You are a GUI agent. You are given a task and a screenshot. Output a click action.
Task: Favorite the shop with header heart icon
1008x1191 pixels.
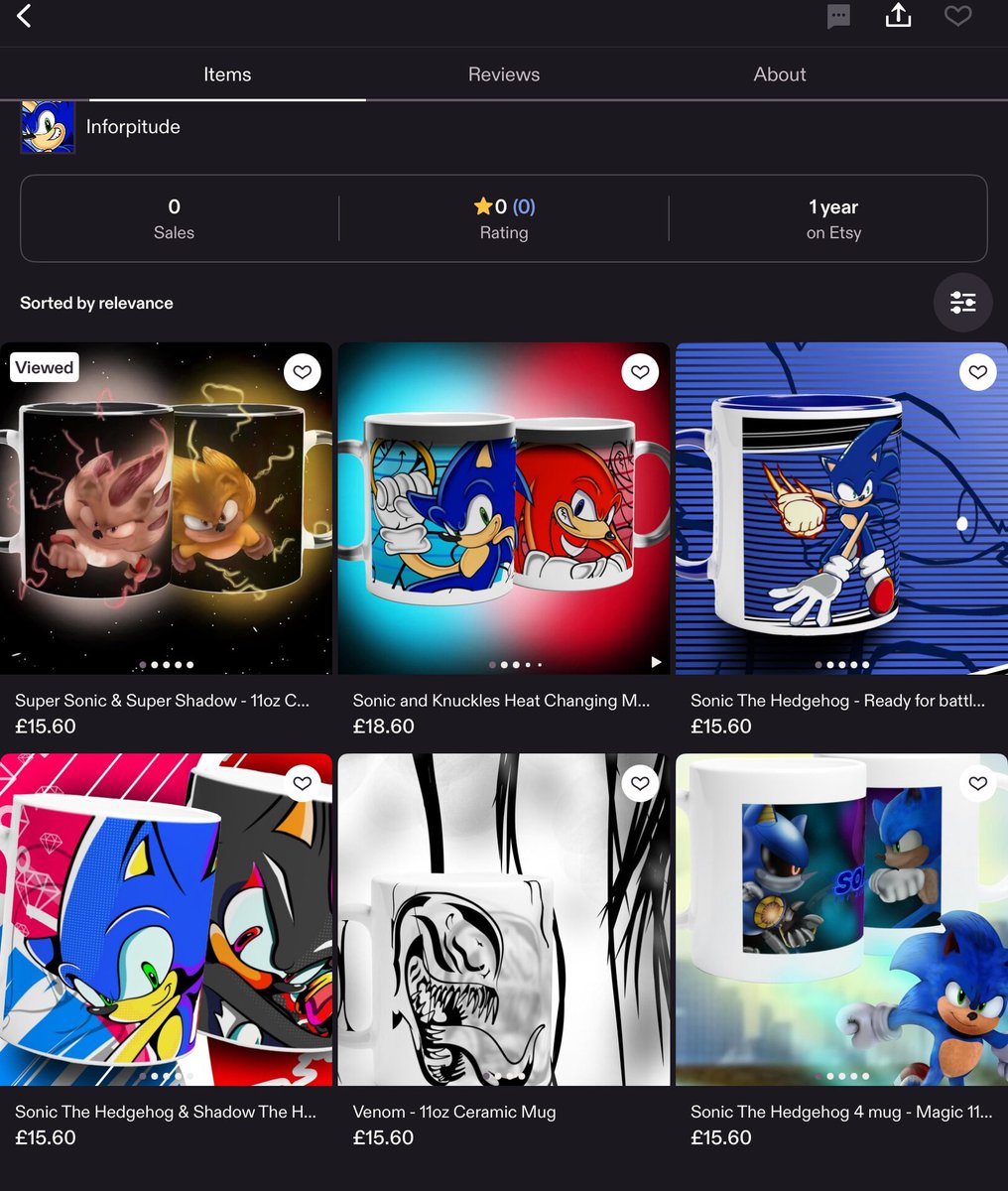[957, 16]
